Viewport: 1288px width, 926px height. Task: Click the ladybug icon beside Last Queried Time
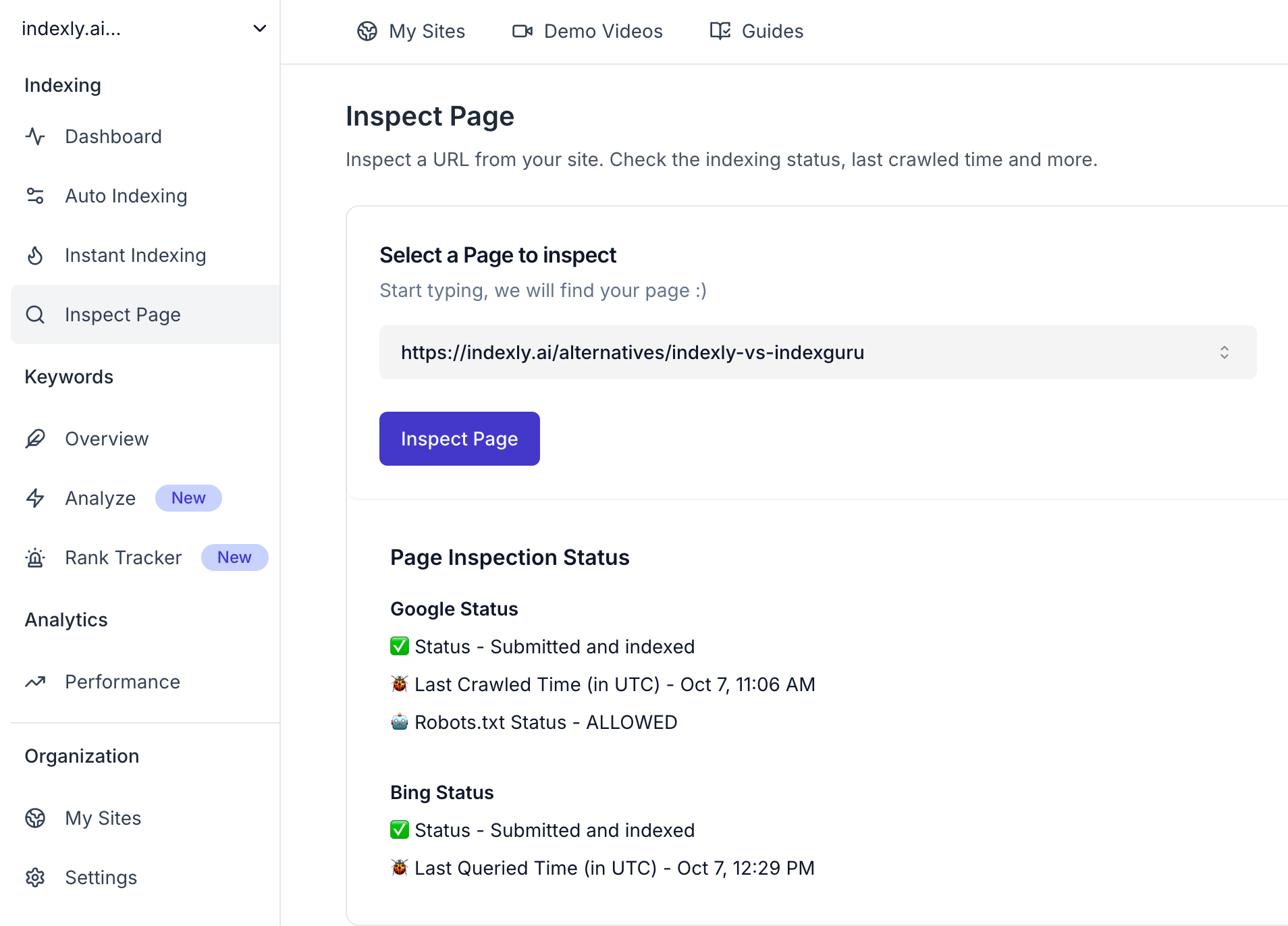[400, 867]
